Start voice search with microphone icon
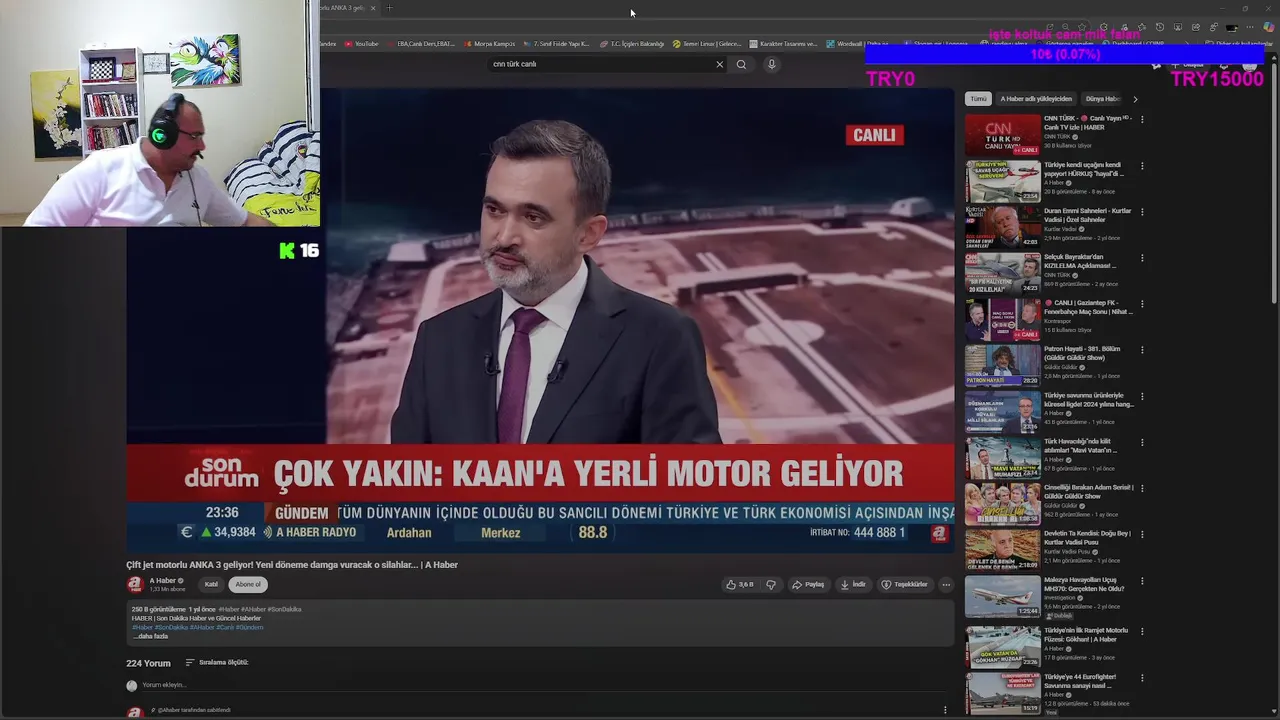 [x=771, y=64]
